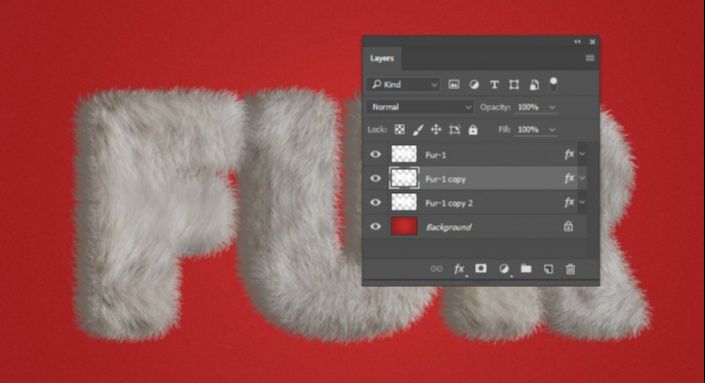The width and height of the screenshot is (705, 383).
Task: Filter for type layers icon
Action: click(494, 85)
